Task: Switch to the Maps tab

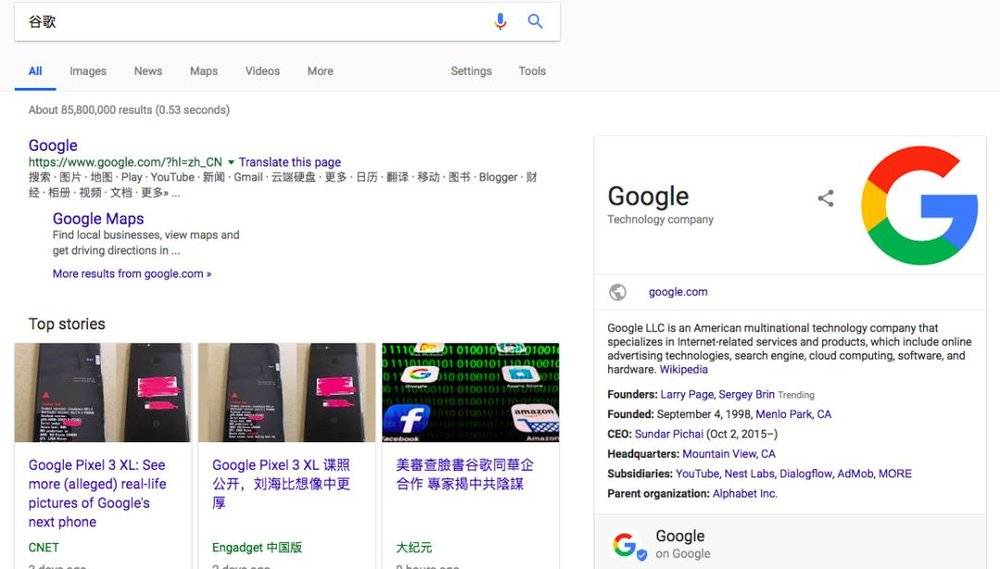Action: coord(203,71)
